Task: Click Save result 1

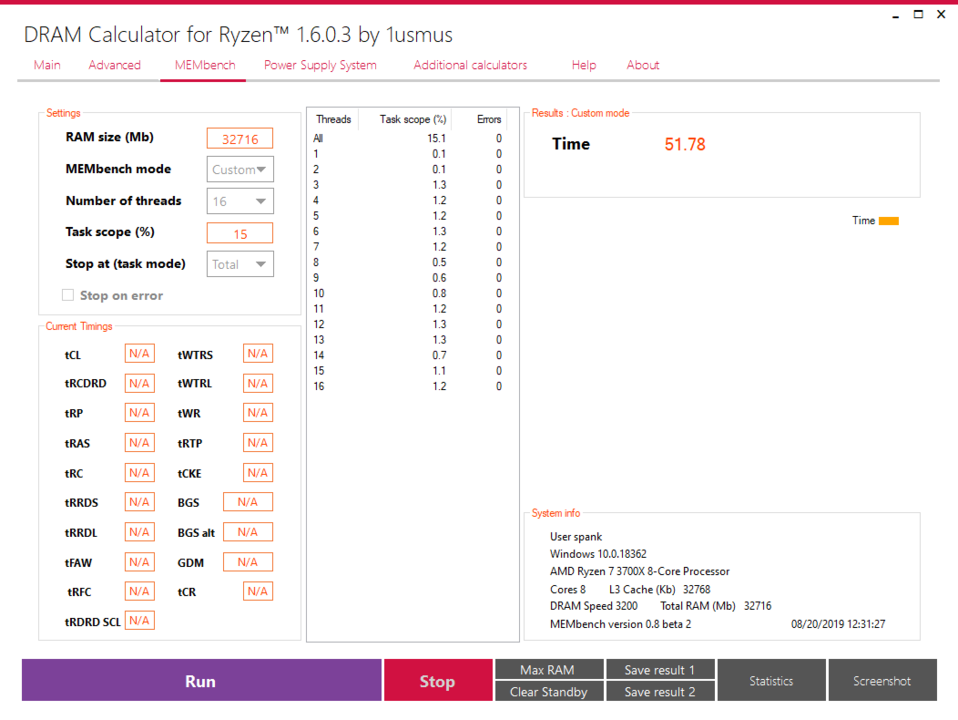Action: coord(660,669)
